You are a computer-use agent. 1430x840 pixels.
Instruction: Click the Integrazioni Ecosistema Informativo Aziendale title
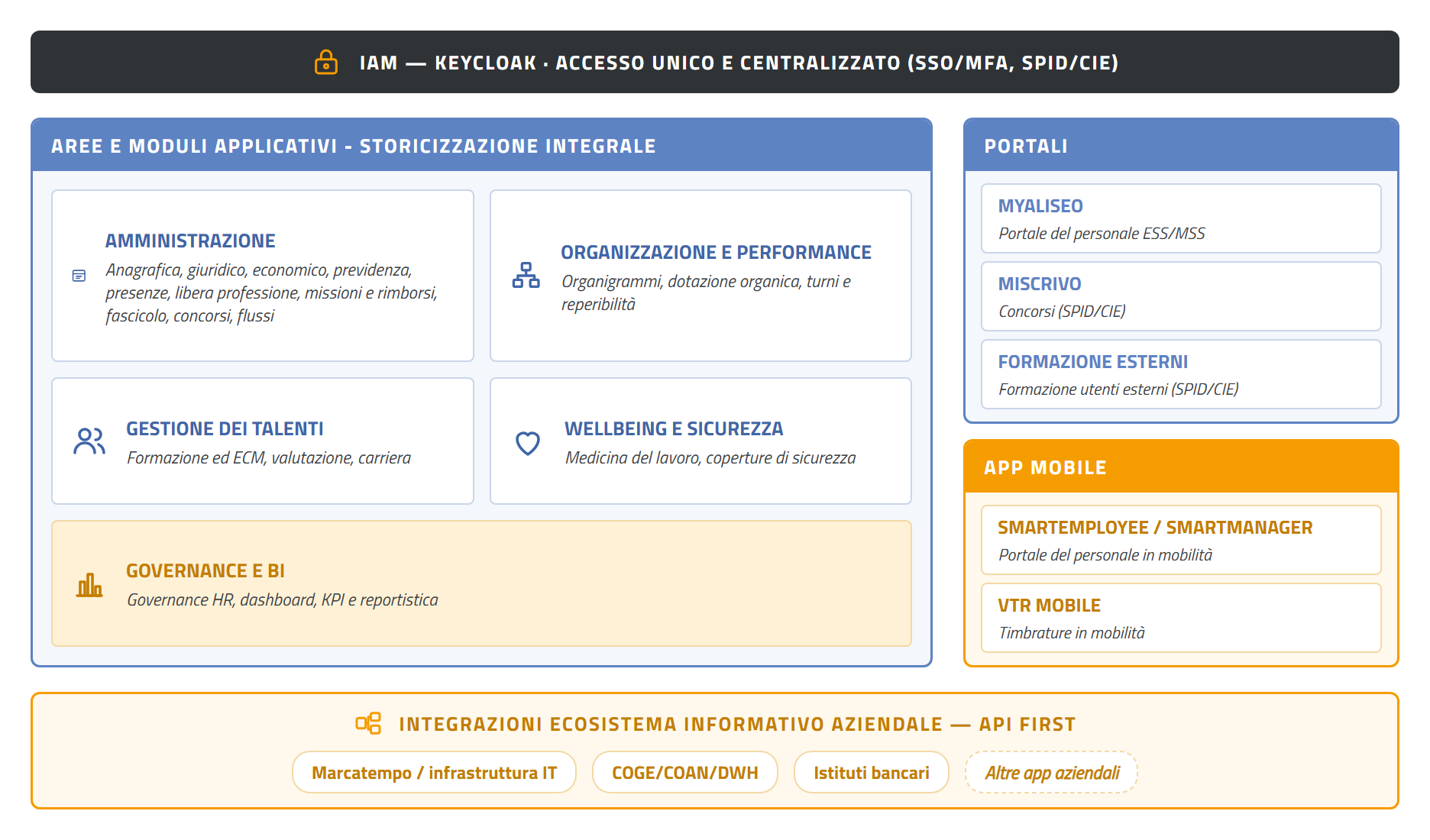(x=737, y=724)
